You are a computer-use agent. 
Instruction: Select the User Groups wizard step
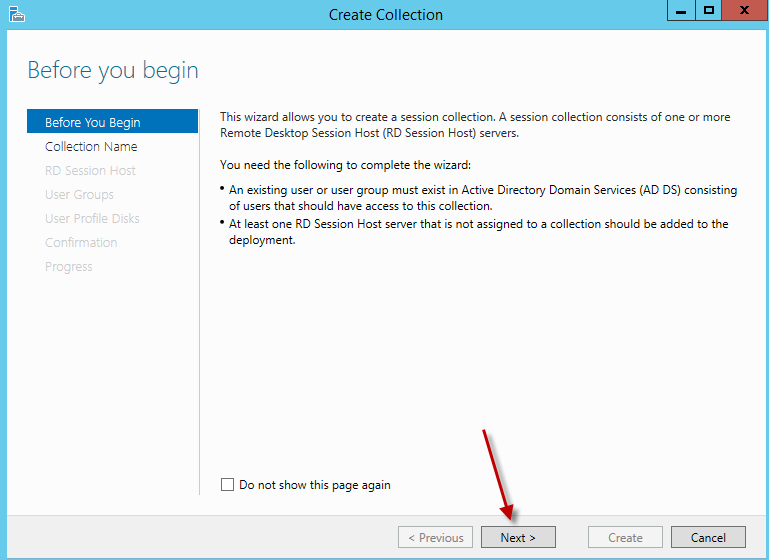pyautogui.click(x=79, y=194)
